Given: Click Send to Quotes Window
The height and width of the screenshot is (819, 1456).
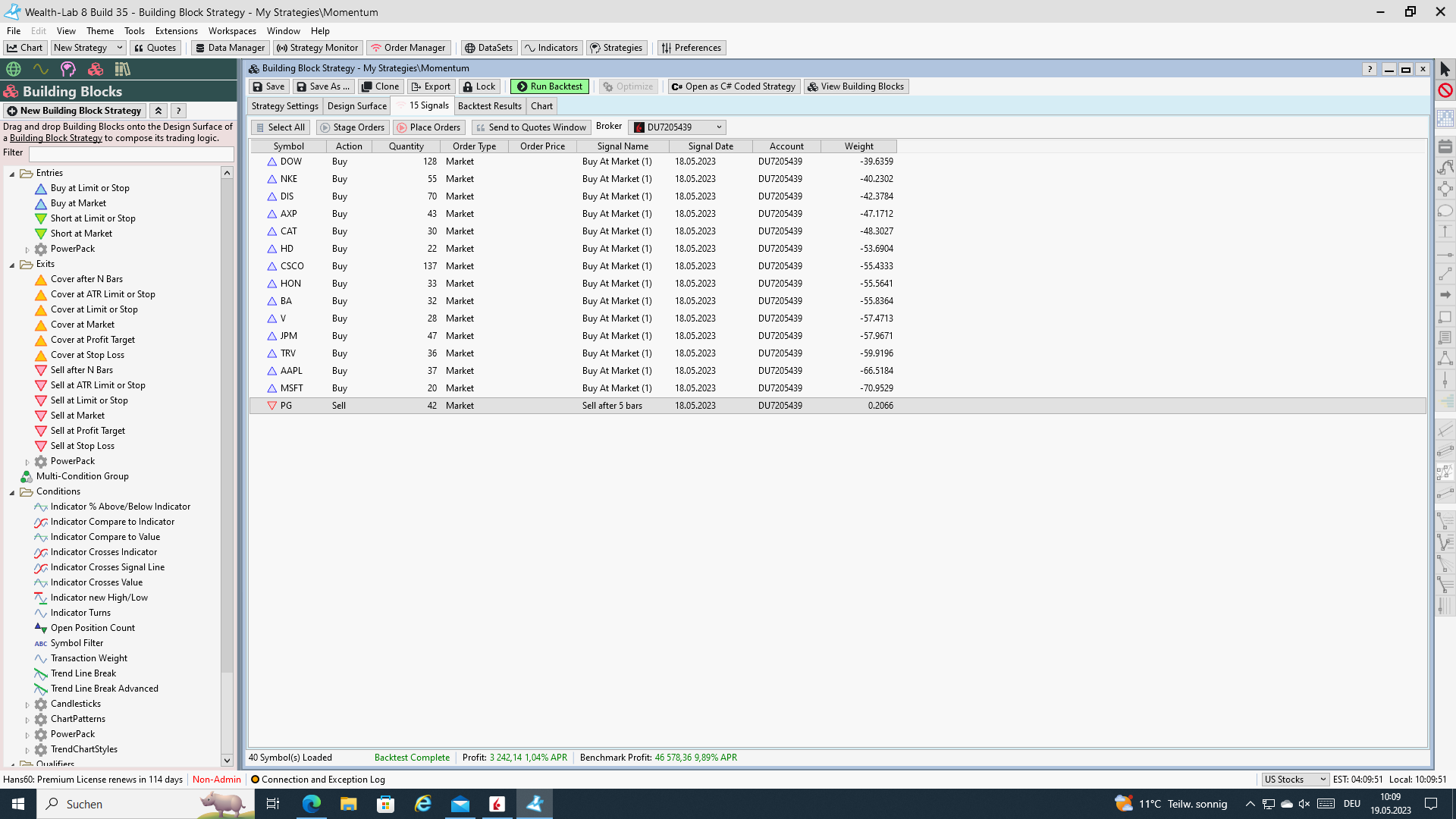Looking at the screenshot, I should 531,127.
